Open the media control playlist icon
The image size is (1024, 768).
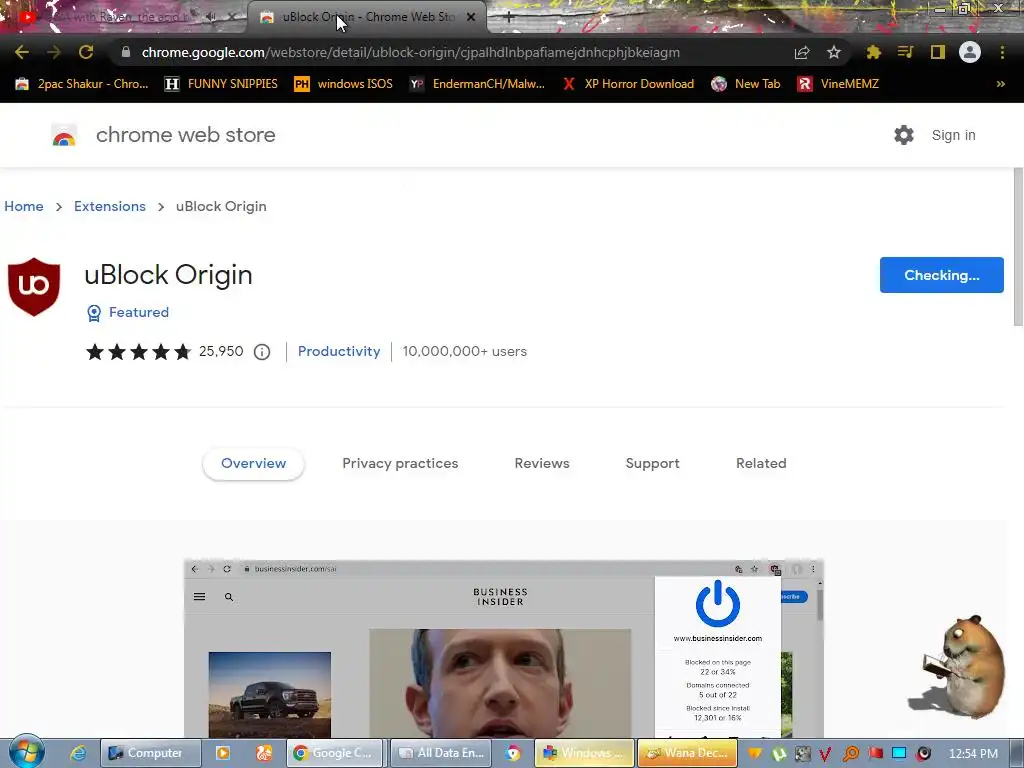[906, 52]
